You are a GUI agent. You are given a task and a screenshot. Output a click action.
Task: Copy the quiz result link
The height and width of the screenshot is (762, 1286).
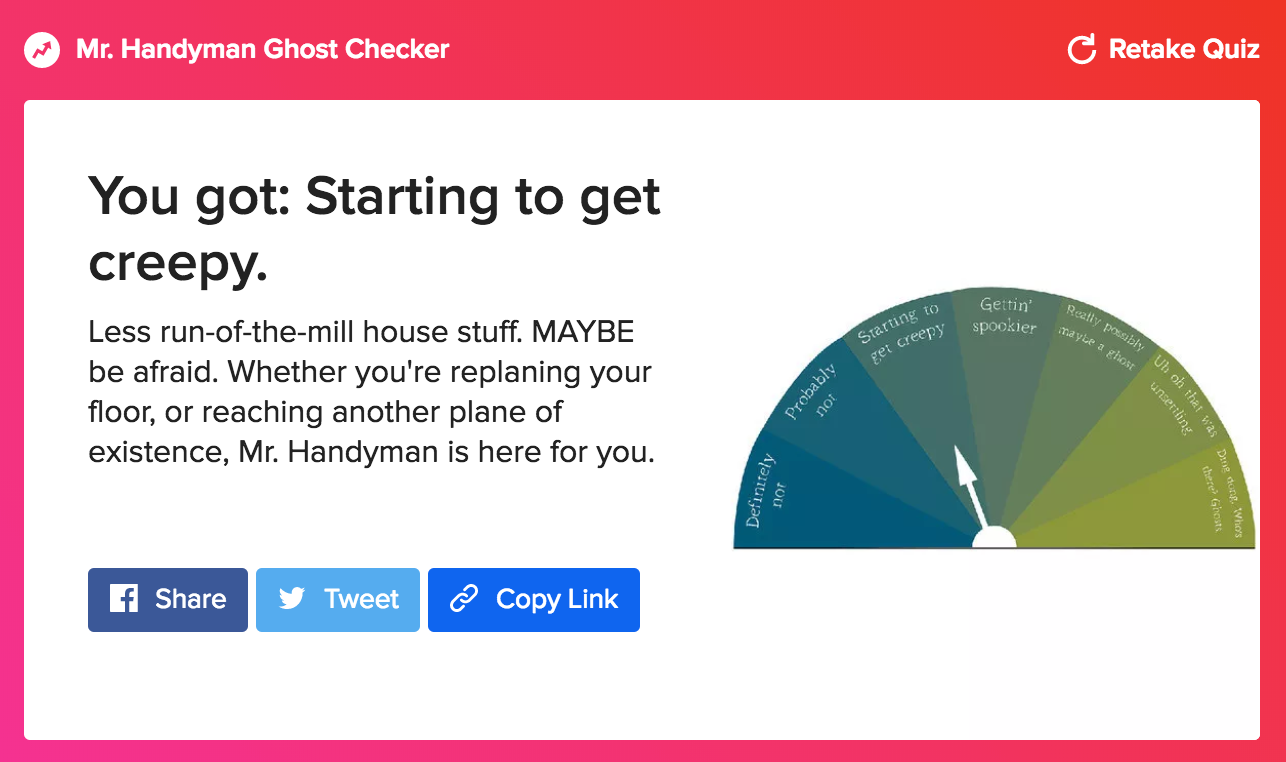534,600
